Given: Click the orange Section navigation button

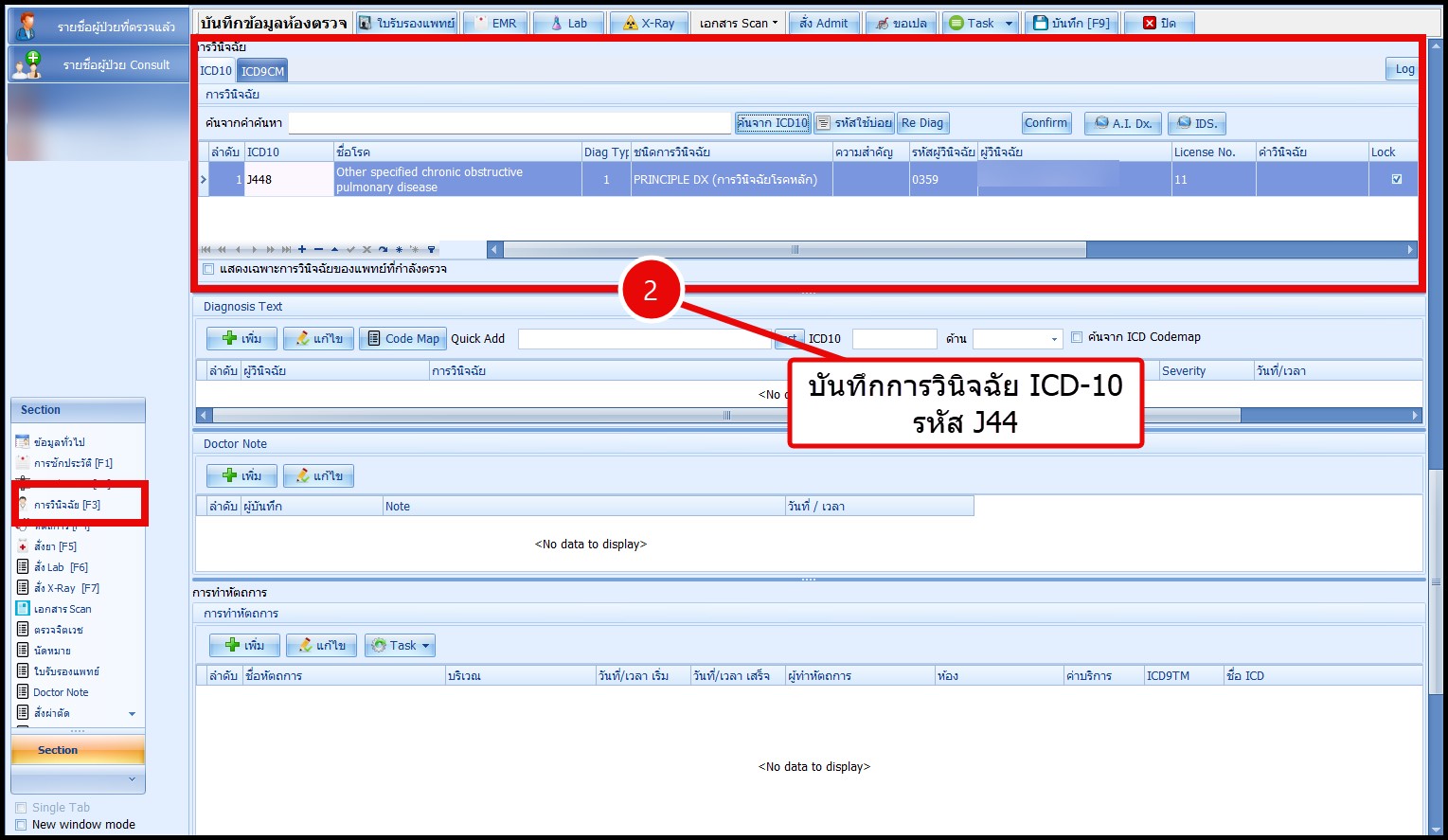Looking at the screenshot, I should pyautogui.click(x=78, y=750).
